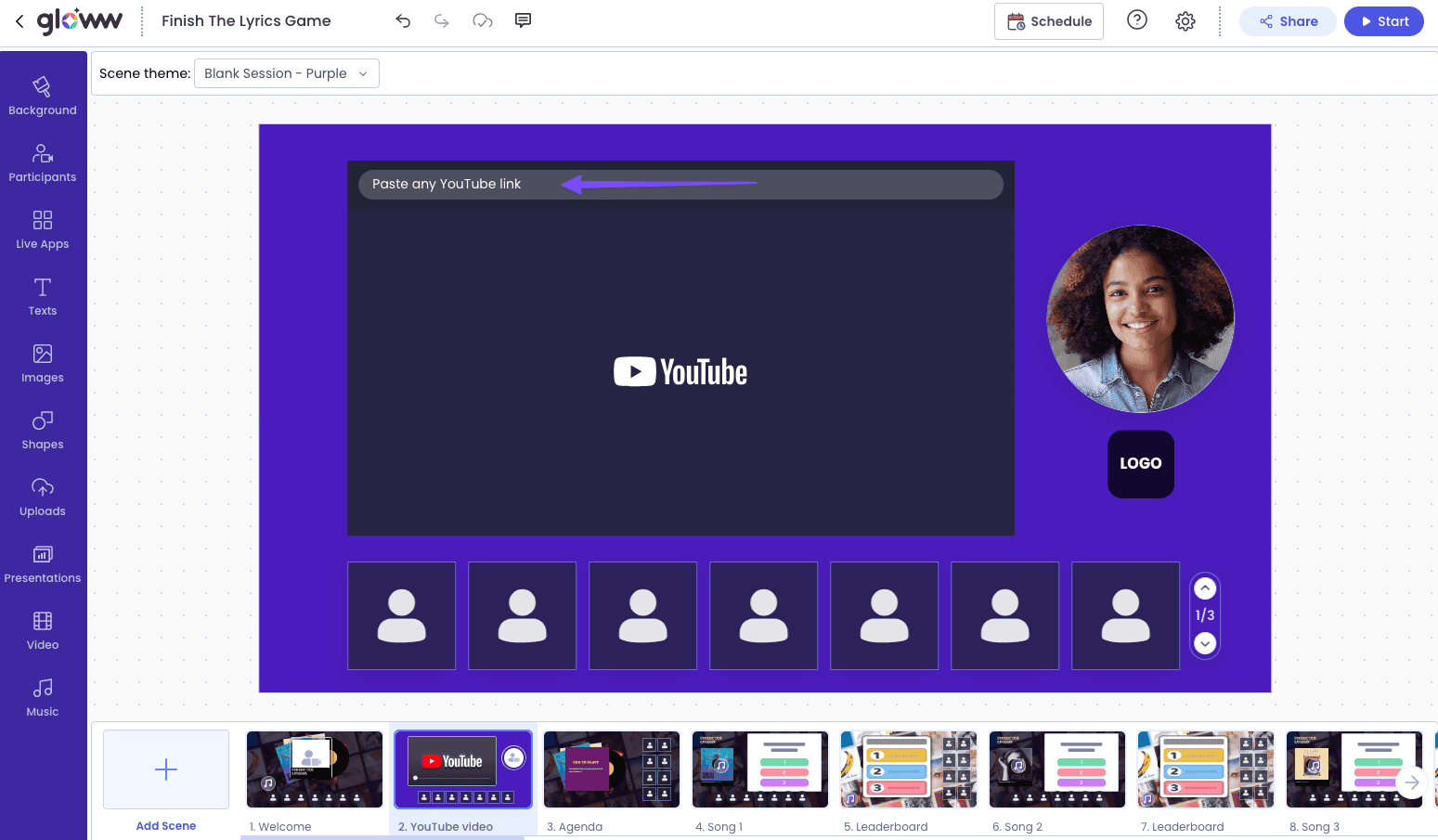1438x840 pixels.
Task: Select the first participant placeholder tile
Action: coord(402,615)
